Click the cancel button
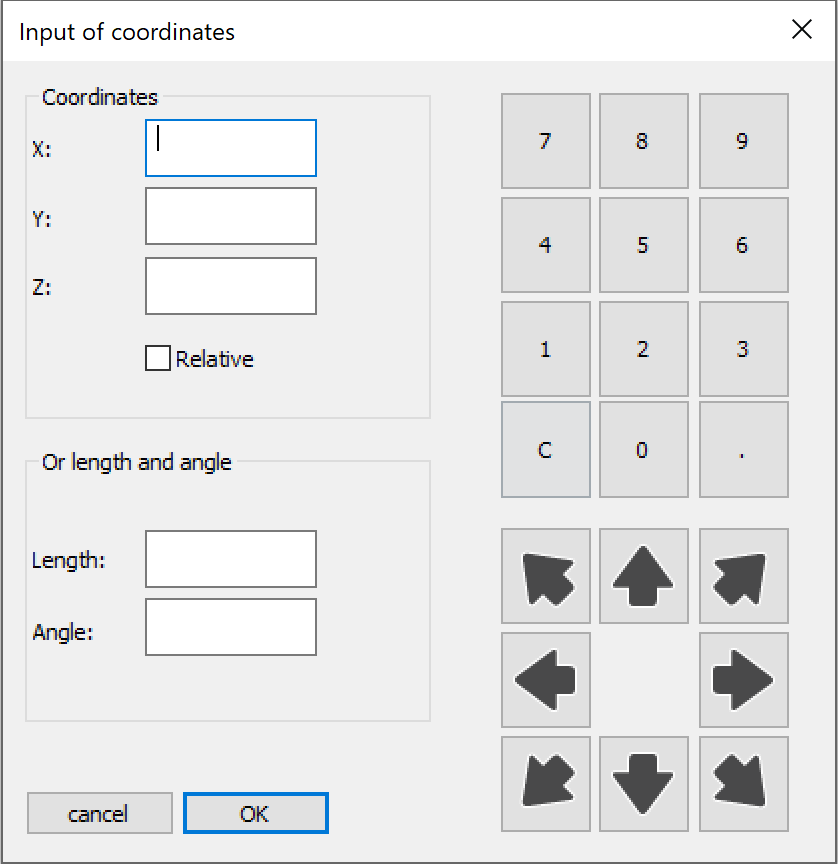The width and height of the screenshot is (838, 864). 99,814
